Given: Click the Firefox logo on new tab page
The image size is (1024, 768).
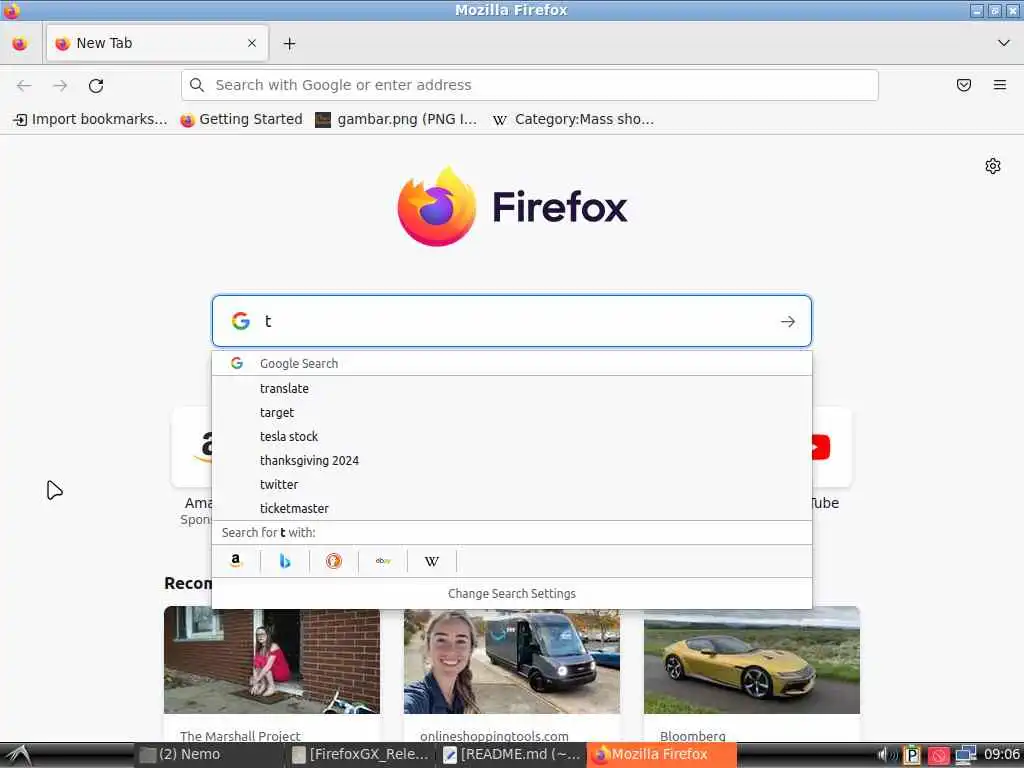Looking at the screenshot, I should coord(512,207).
